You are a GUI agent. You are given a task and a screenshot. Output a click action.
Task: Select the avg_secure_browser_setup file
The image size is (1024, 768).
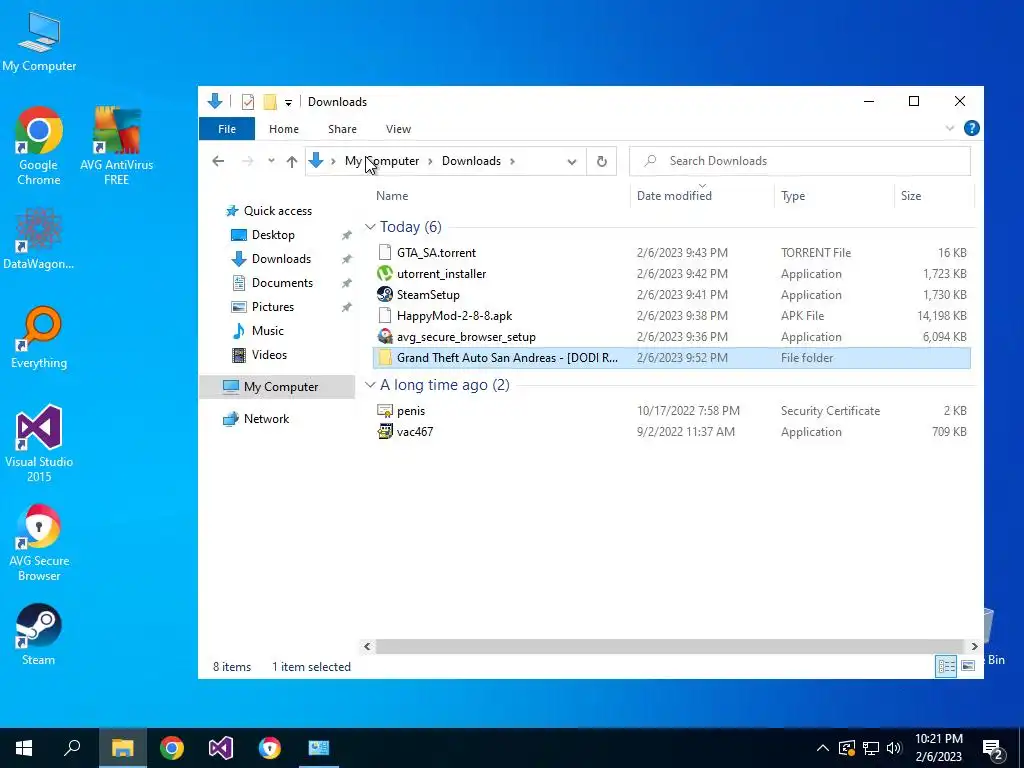click(671, 337)
